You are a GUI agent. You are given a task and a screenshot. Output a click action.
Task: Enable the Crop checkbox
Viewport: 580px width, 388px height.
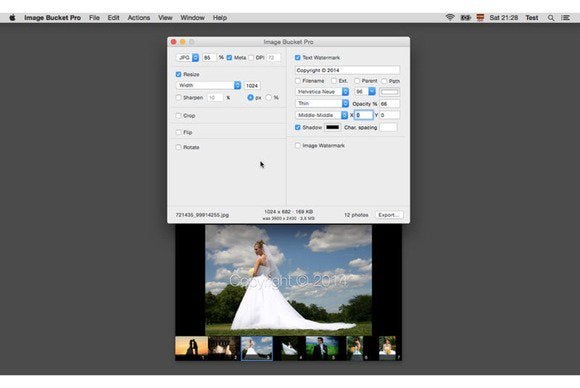coord(179,116)
